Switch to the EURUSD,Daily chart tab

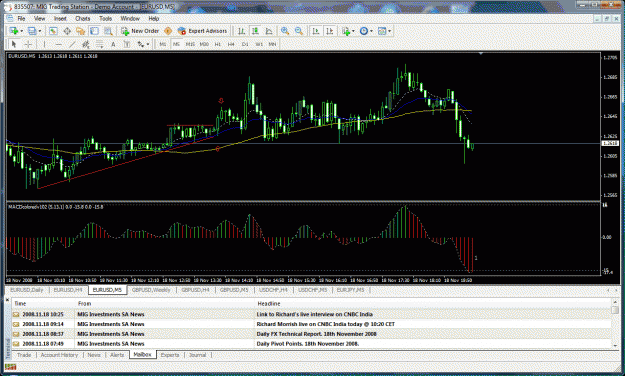point(27,290)
